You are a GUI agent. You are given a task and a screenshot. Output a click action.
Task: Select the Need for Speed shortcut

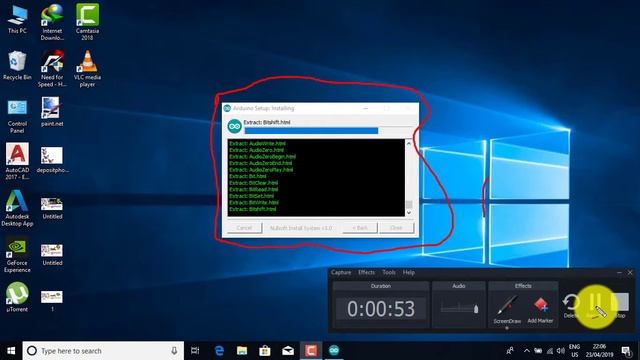52,69
